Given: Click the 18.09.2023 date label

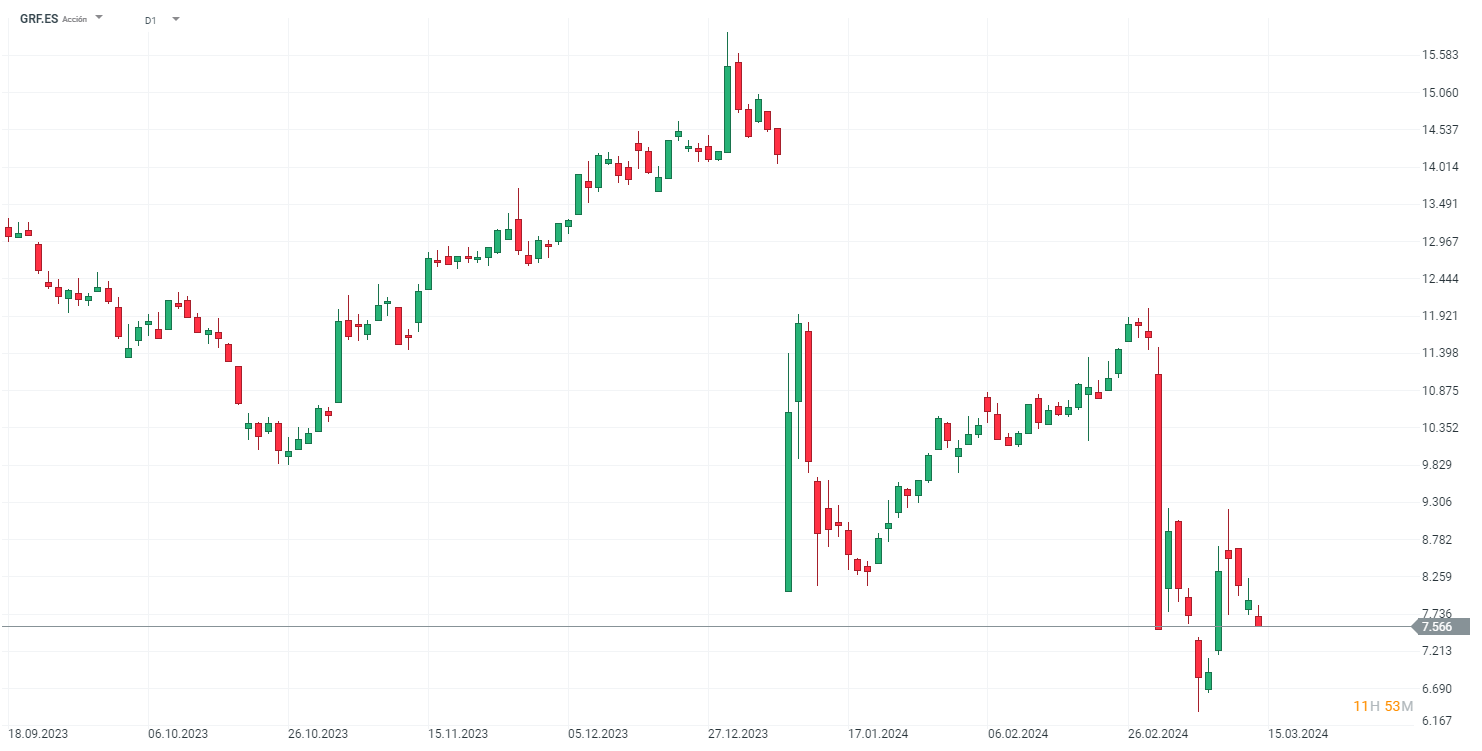Looking at the screenshot, I should point(37,733).
